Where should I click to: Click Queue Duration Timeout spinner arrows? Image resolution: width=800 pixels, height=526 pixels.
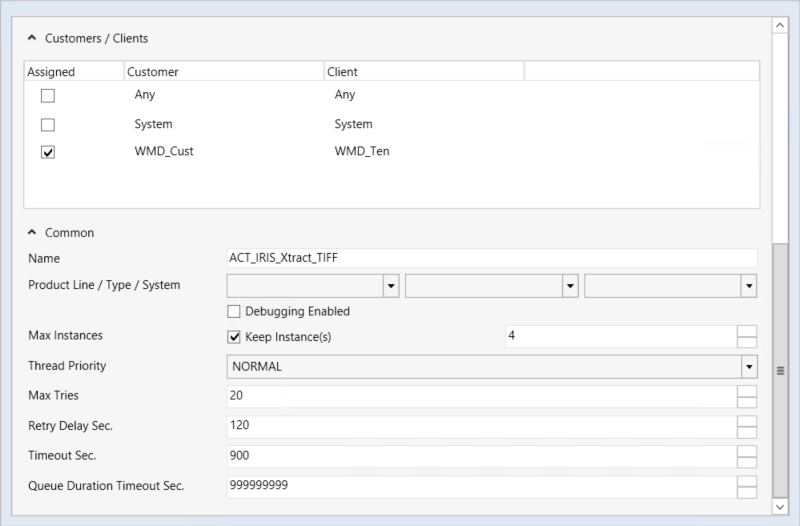tap(746, 486)
